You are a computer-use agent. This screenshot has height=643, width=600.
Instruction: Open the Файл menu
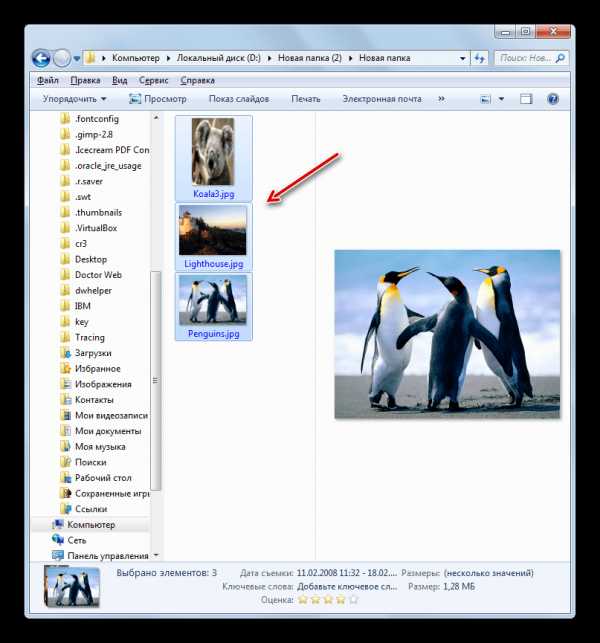(48, 80)
